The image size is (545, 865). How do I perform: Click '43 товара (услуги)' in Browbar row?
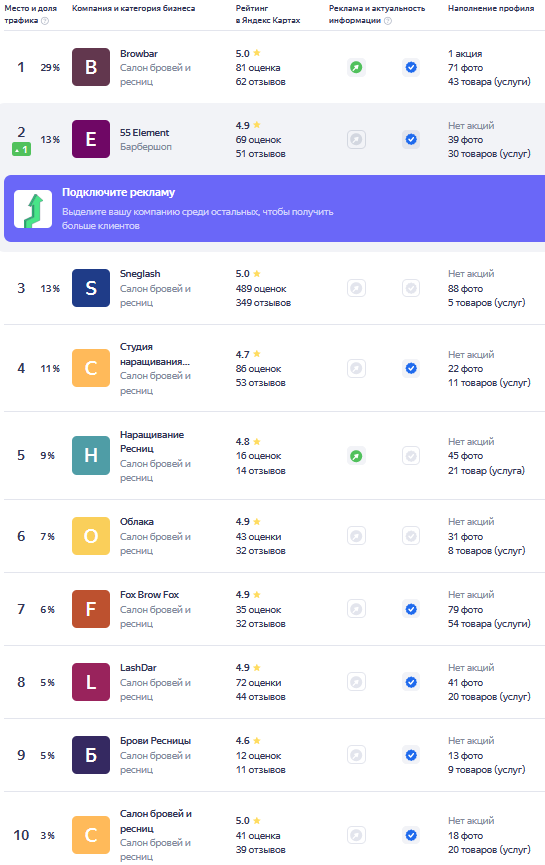tap(489, 82)
